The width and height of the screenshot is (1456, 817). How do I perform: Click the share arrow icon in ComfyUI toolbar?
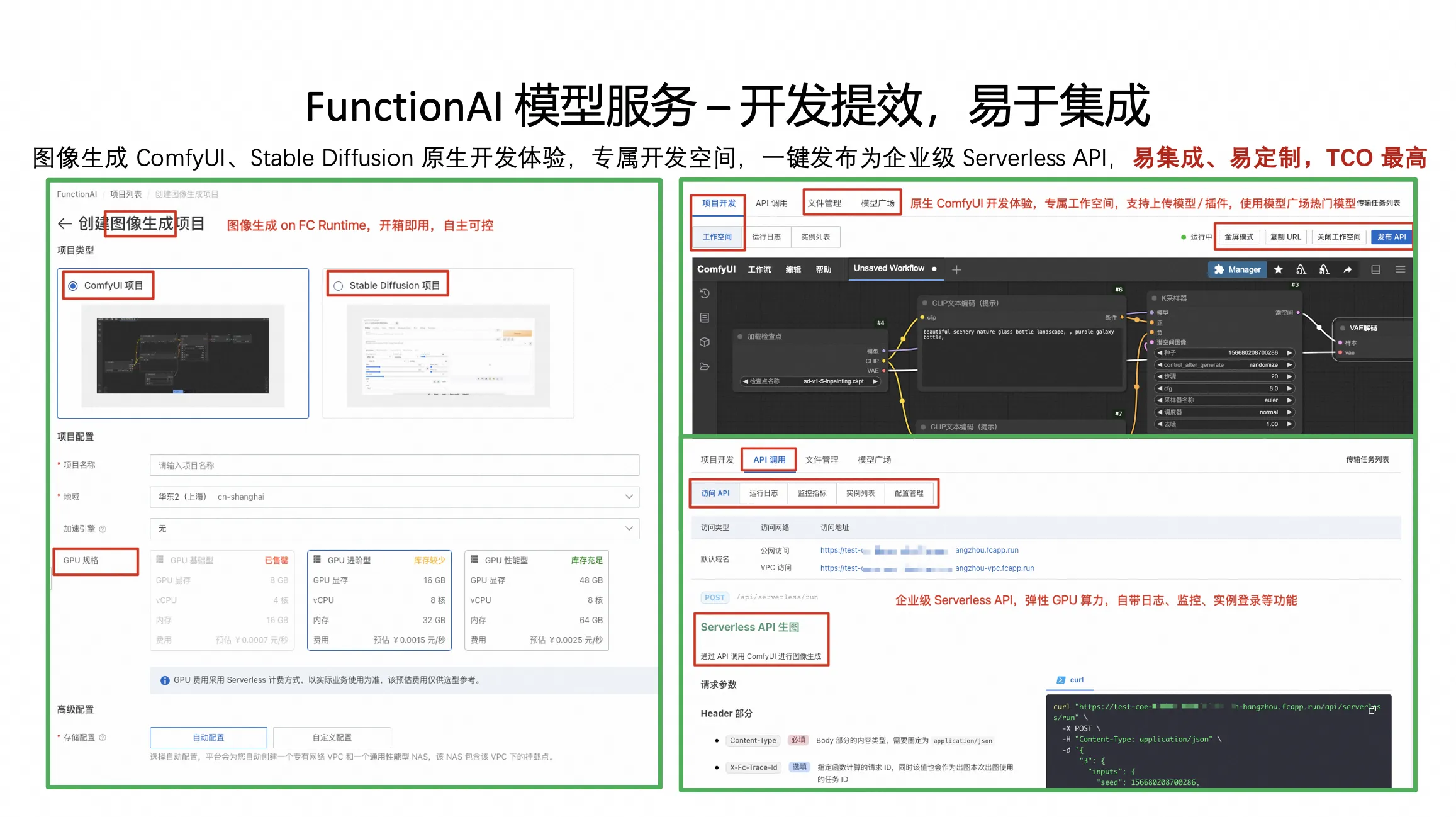coord(1347,269)
